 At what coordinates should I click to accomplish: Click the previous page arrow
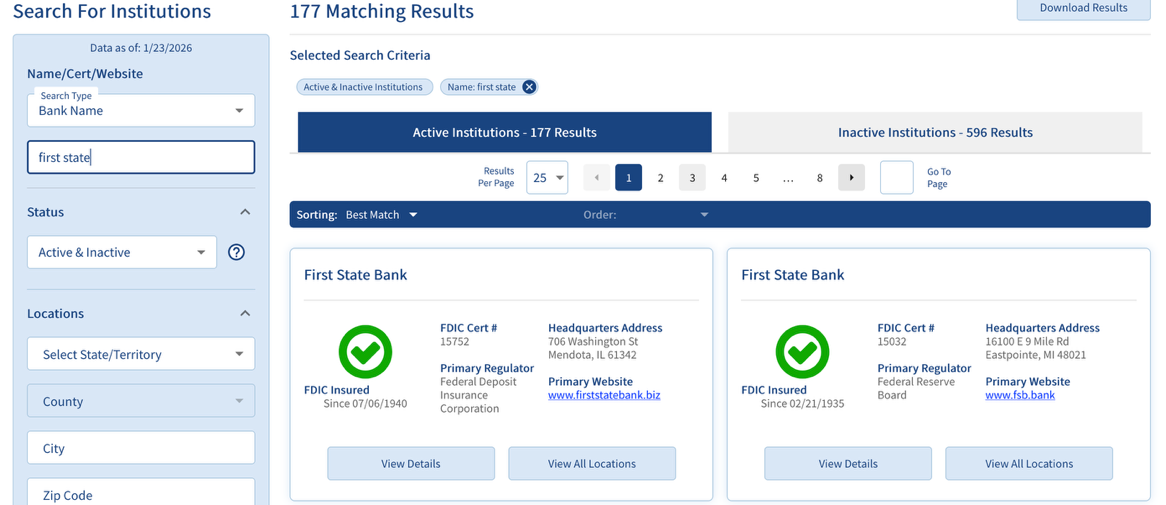[597, 178]
